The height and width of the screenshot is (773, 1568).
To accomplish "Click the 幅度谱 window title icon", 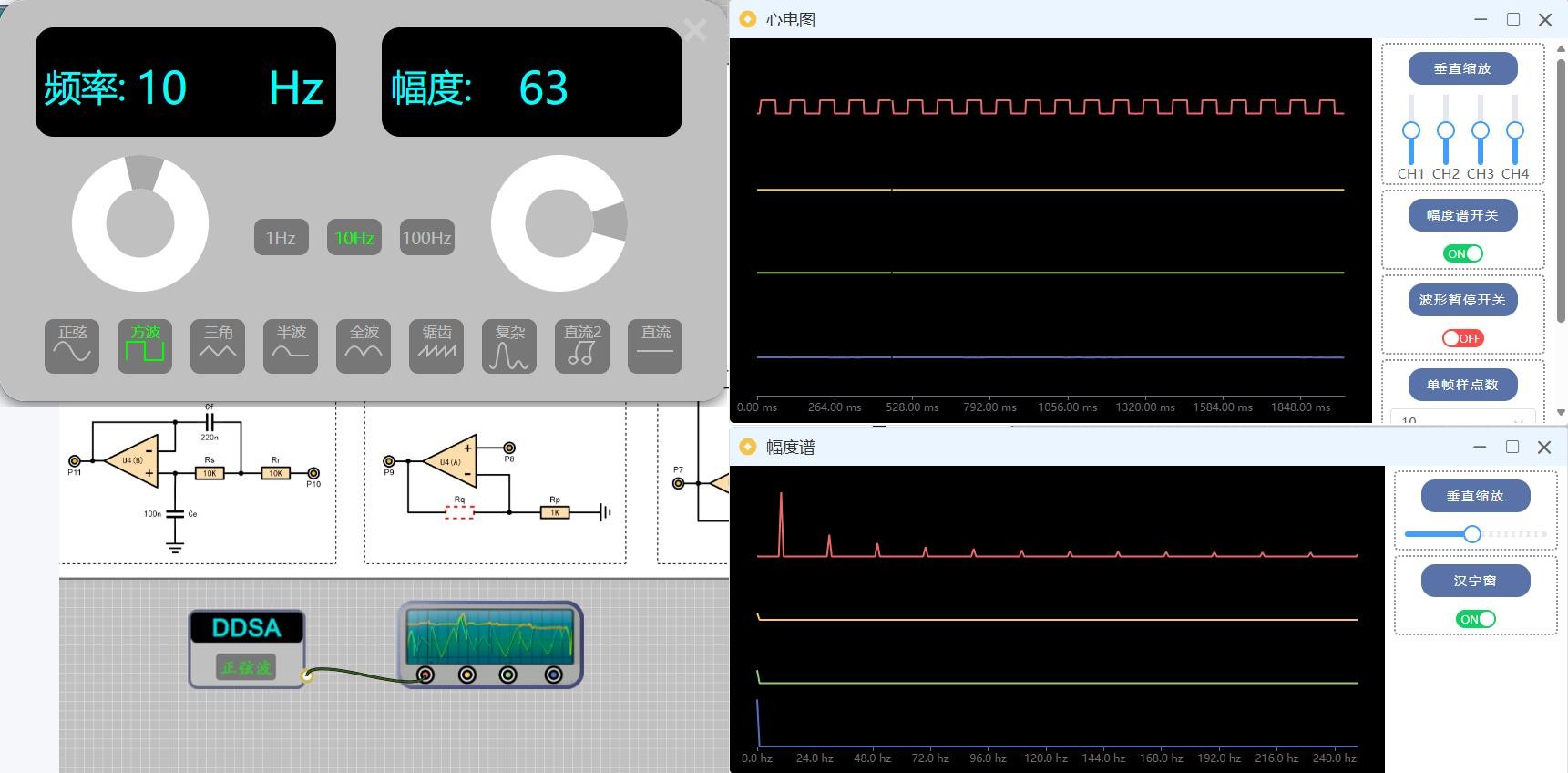I will [748, 447].
